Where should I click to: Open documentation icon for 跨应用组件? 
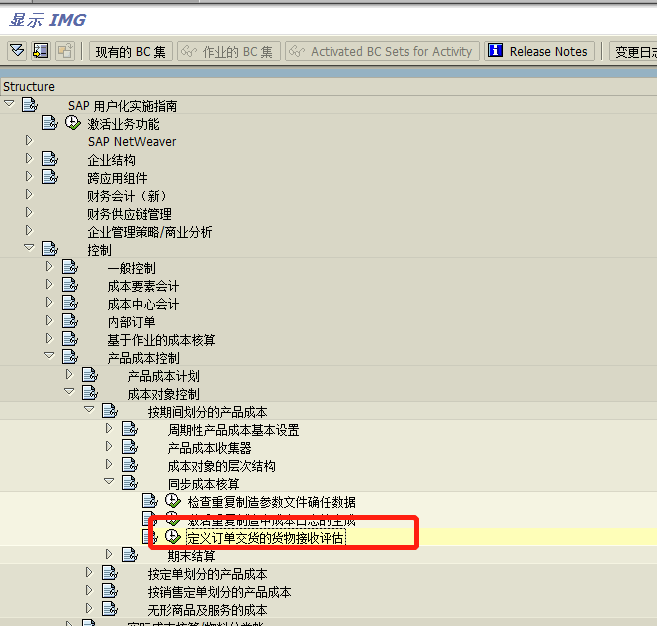point(49,177)
